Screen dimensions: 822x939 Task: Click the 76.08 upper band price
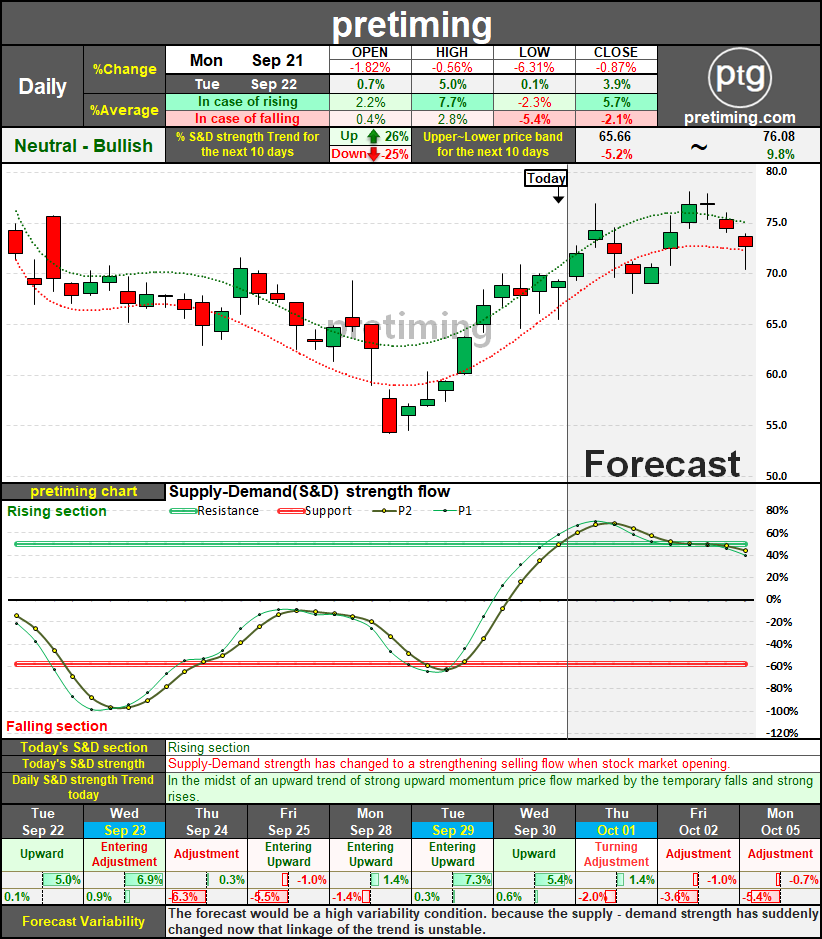click(x=778, y=137)
